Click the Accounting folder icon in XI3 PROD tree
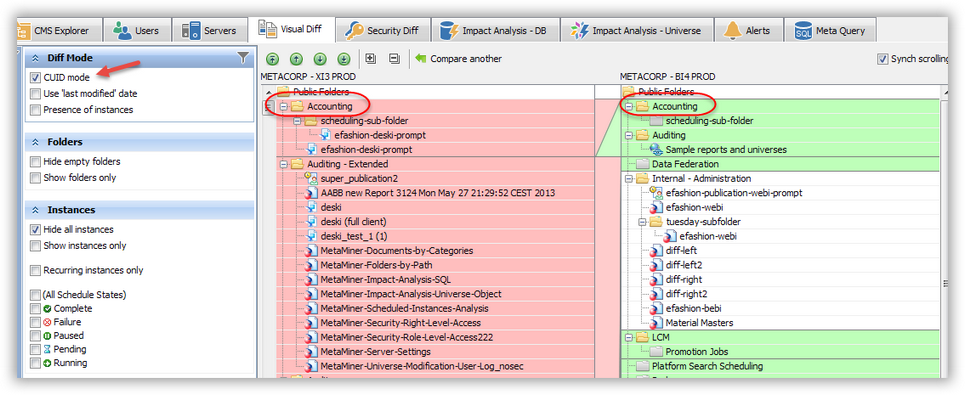 pos(297,106)
